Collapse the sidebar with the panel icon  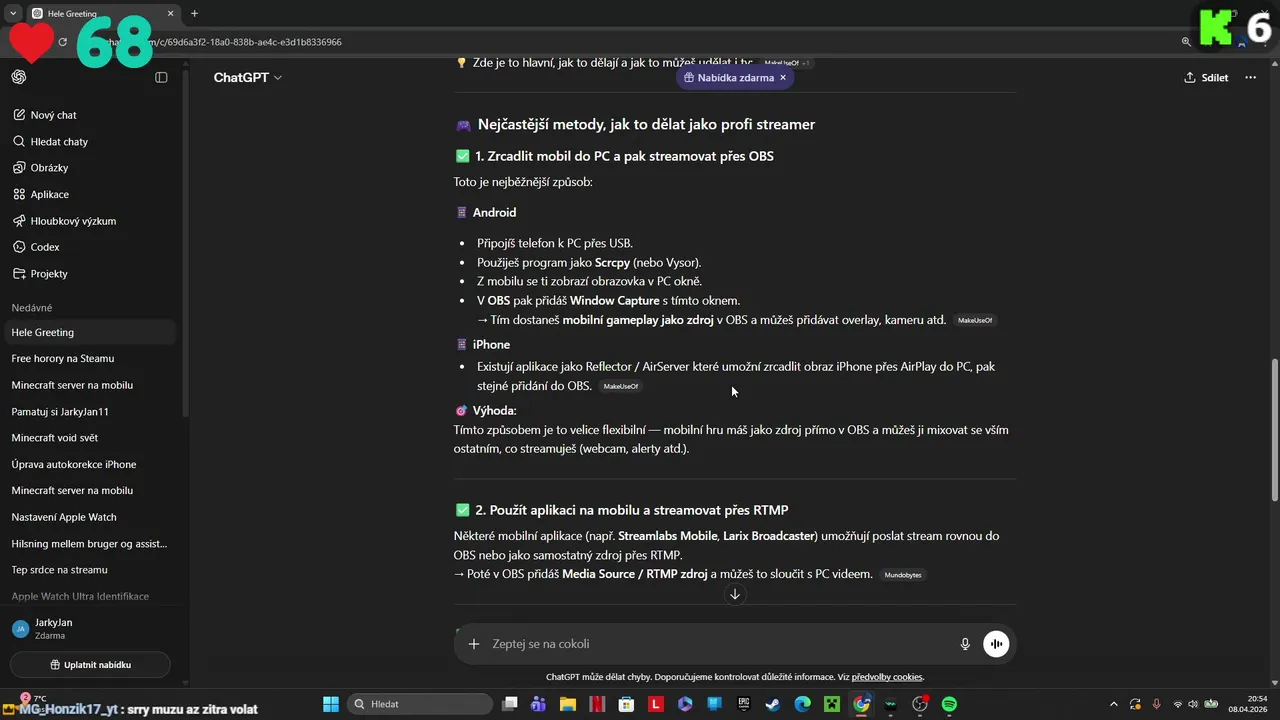point(161,77)
